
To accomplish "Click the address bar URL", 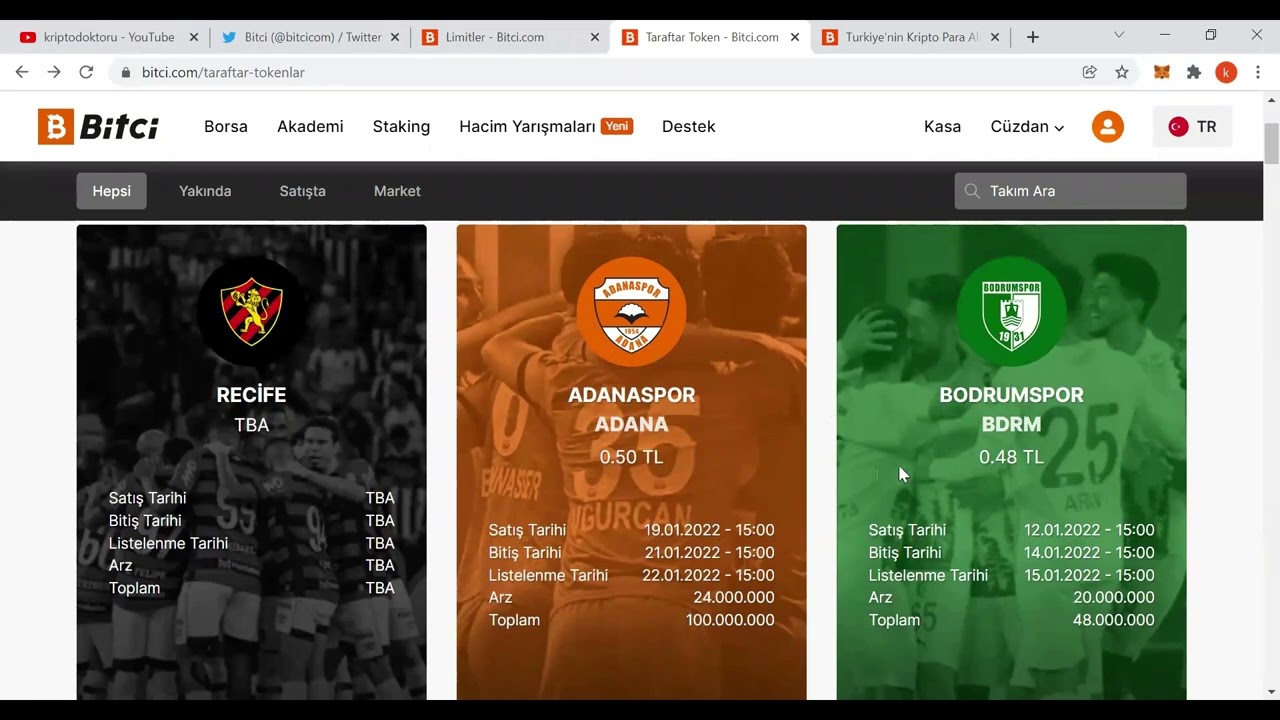I will tap(223, 72).
